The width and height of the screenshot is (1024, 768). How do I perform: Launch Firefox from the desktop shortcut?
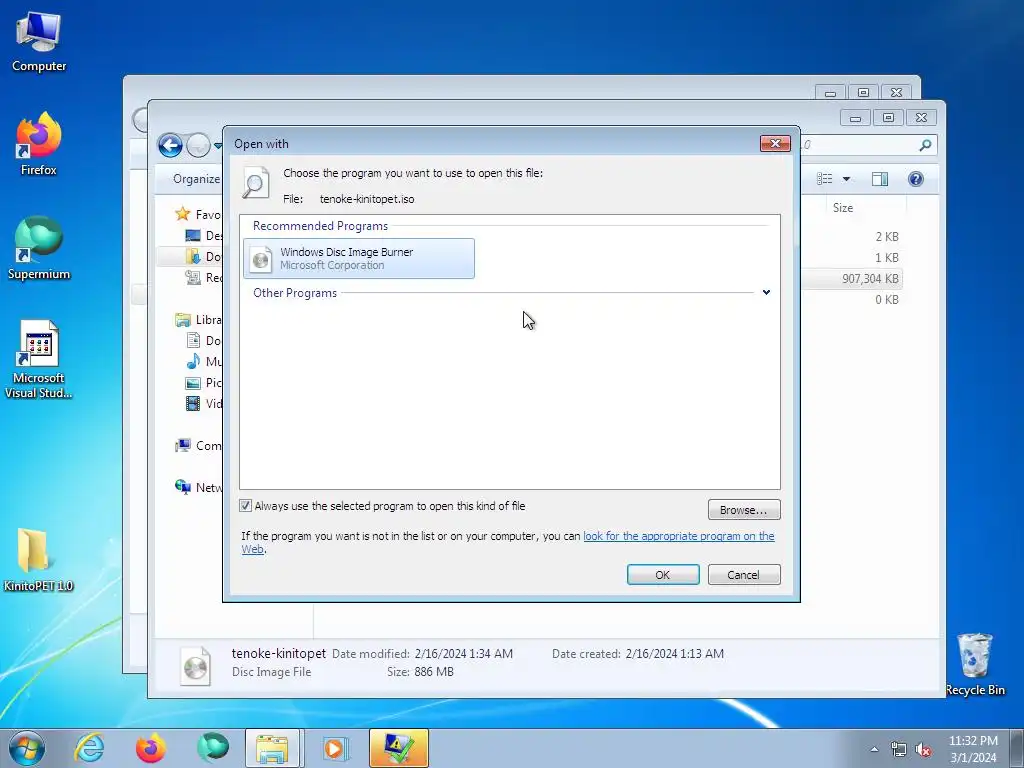point(39,144)
